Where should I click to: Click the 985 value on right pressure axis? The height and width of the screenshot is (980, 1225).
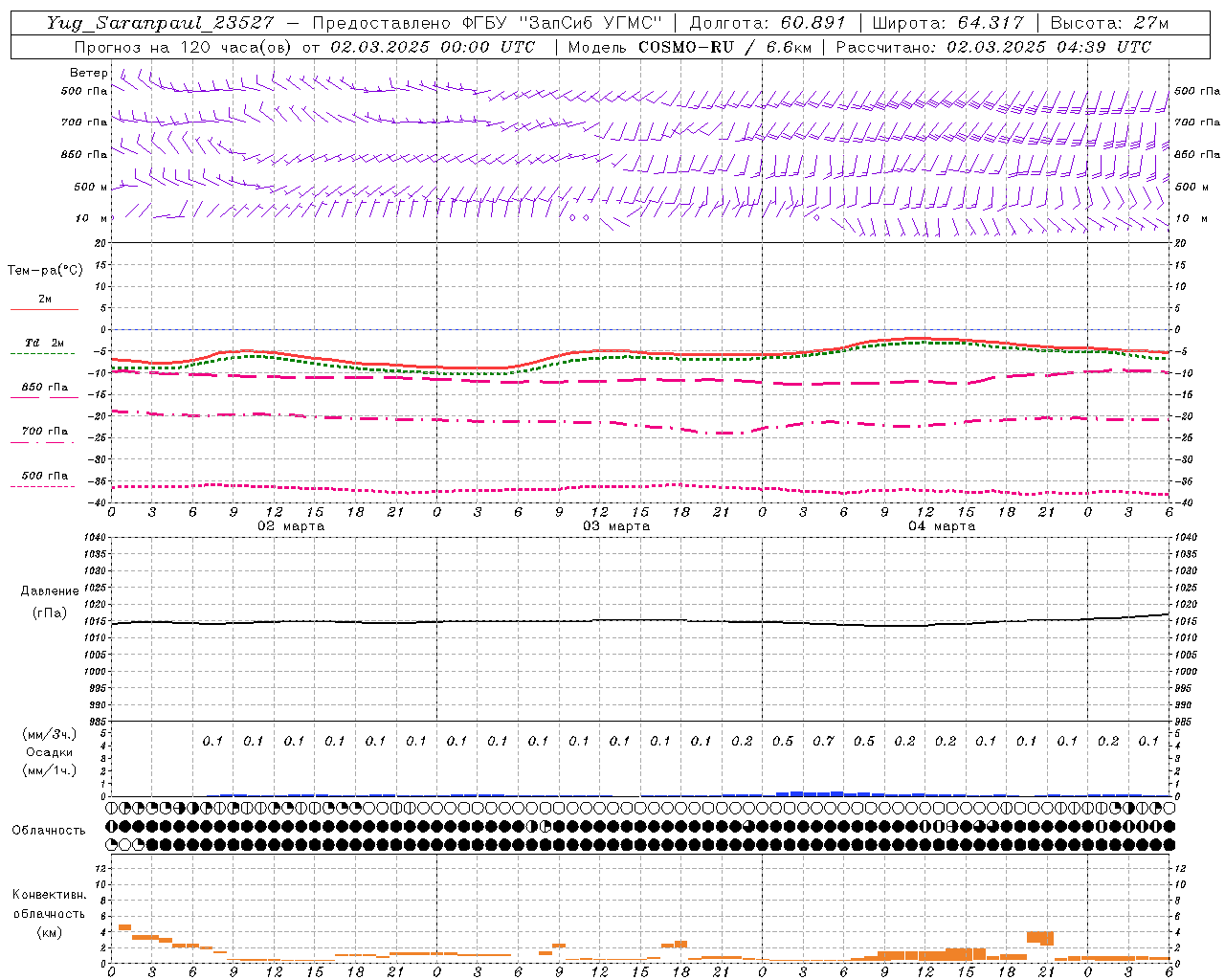point(1185,722)
